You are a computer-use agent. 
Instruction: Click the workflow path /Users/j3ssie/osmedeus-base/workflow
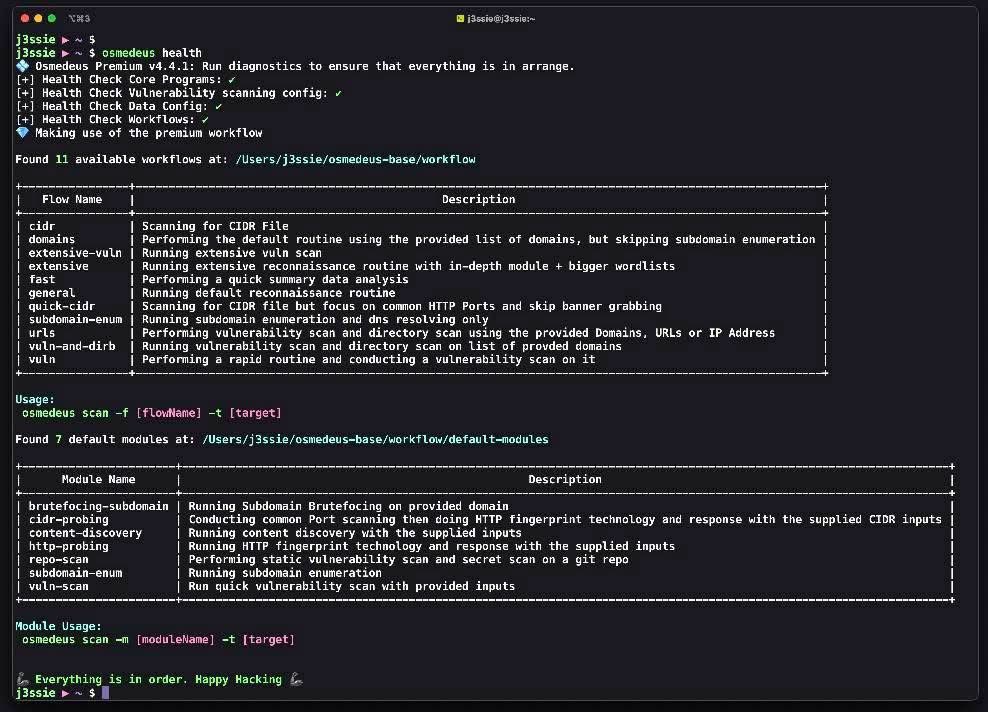click(x=355, y=159)
